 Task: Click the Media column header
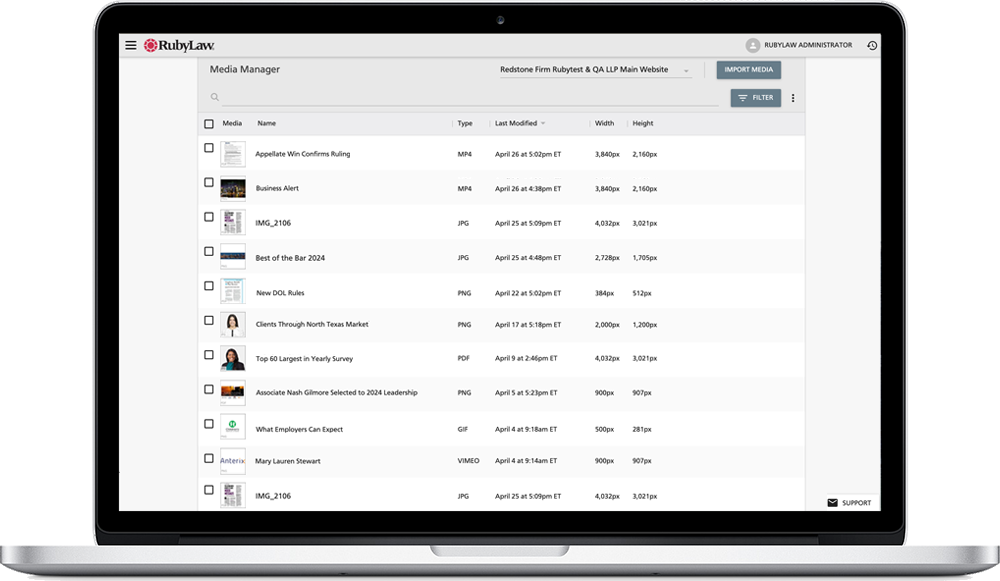click(x=232, y=123)
